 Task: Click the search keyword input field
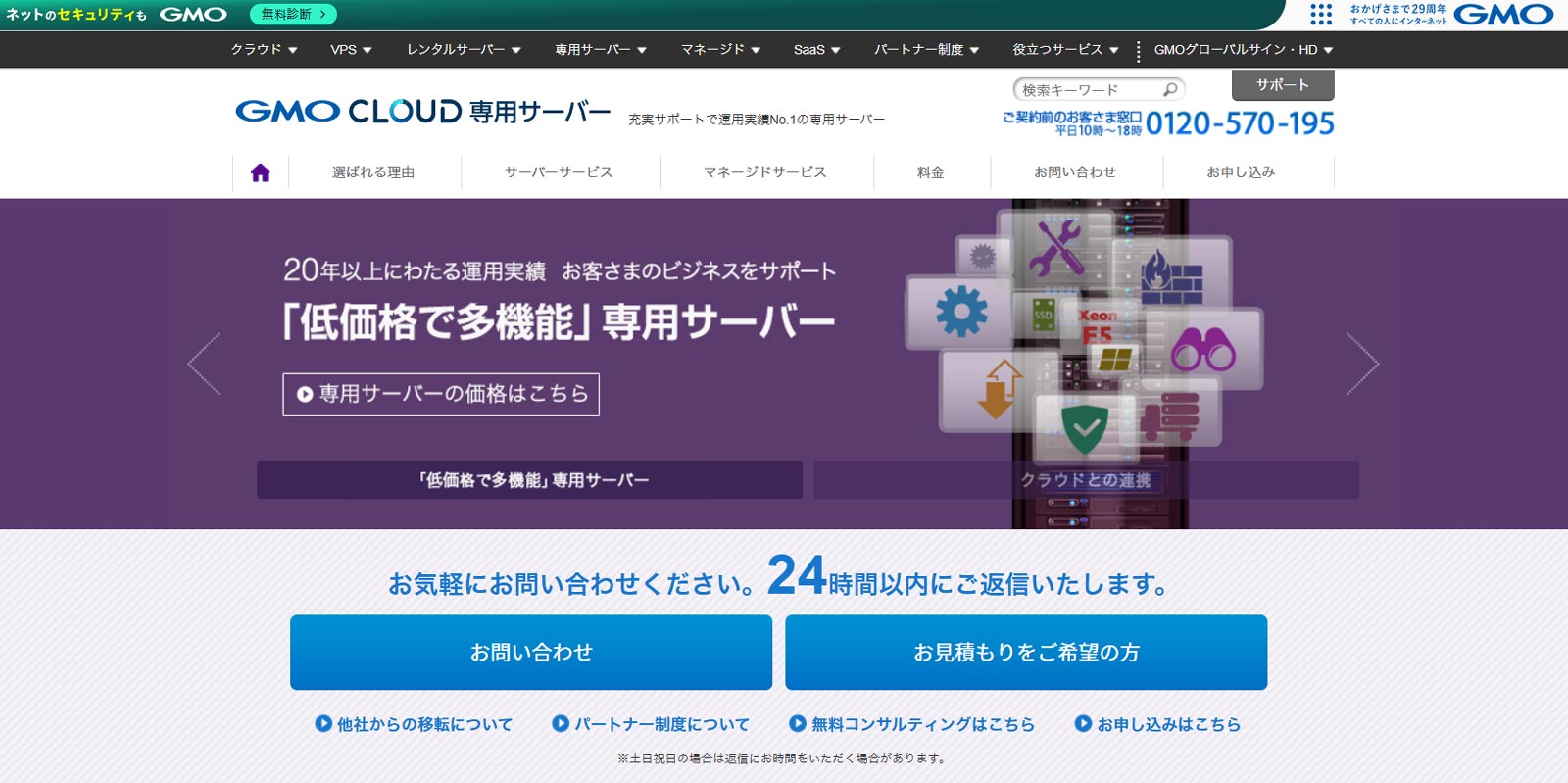click(1090, 89)
